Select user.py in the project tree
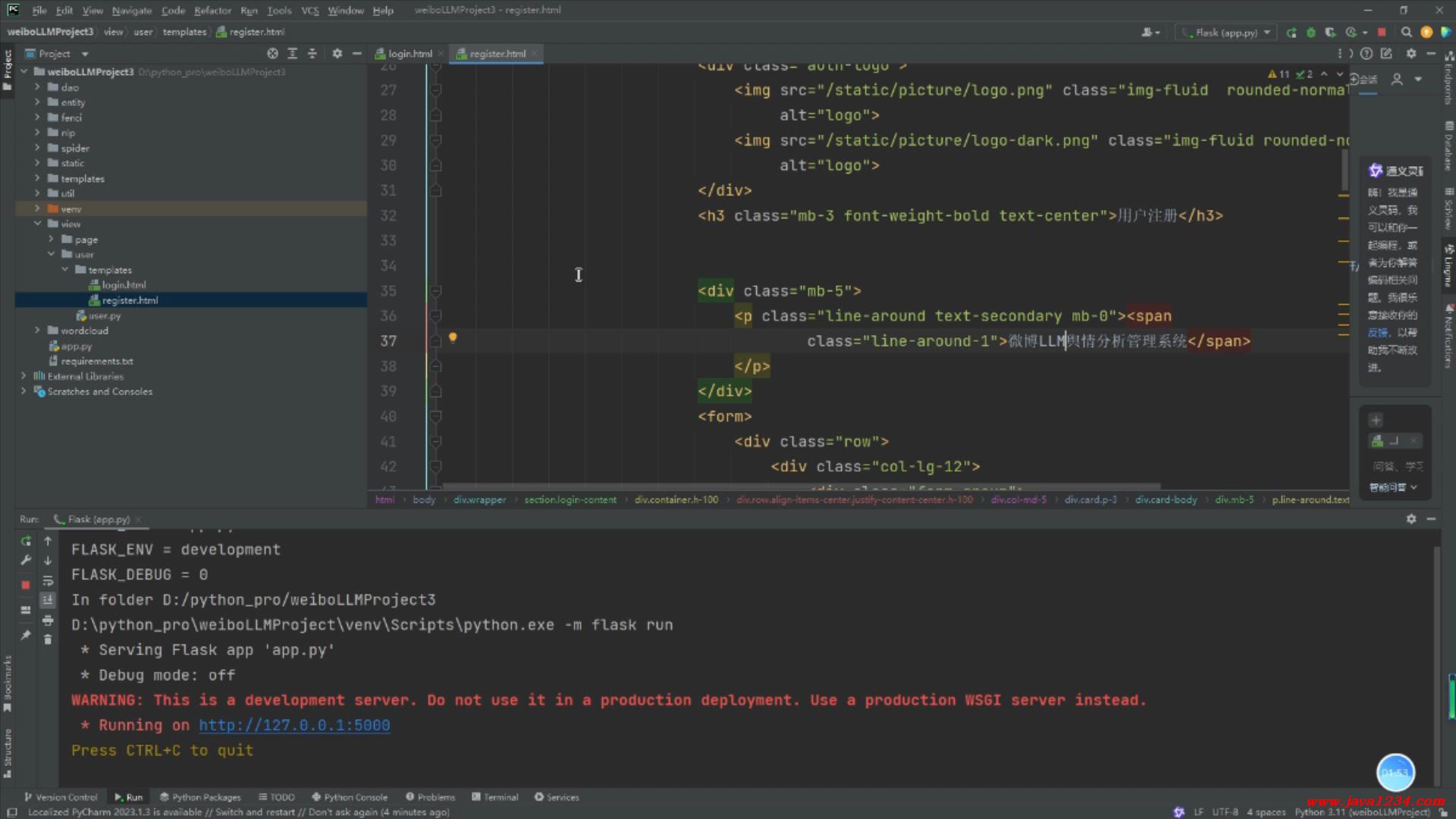Image resolution: width=1456 pixels, height=819 pixels. 105,315
